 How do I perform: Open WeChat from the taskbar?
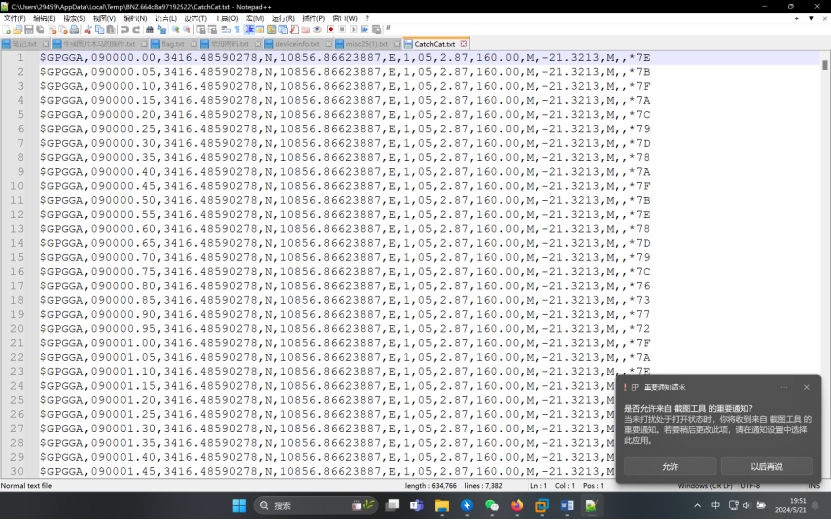(x=492, y=506)
